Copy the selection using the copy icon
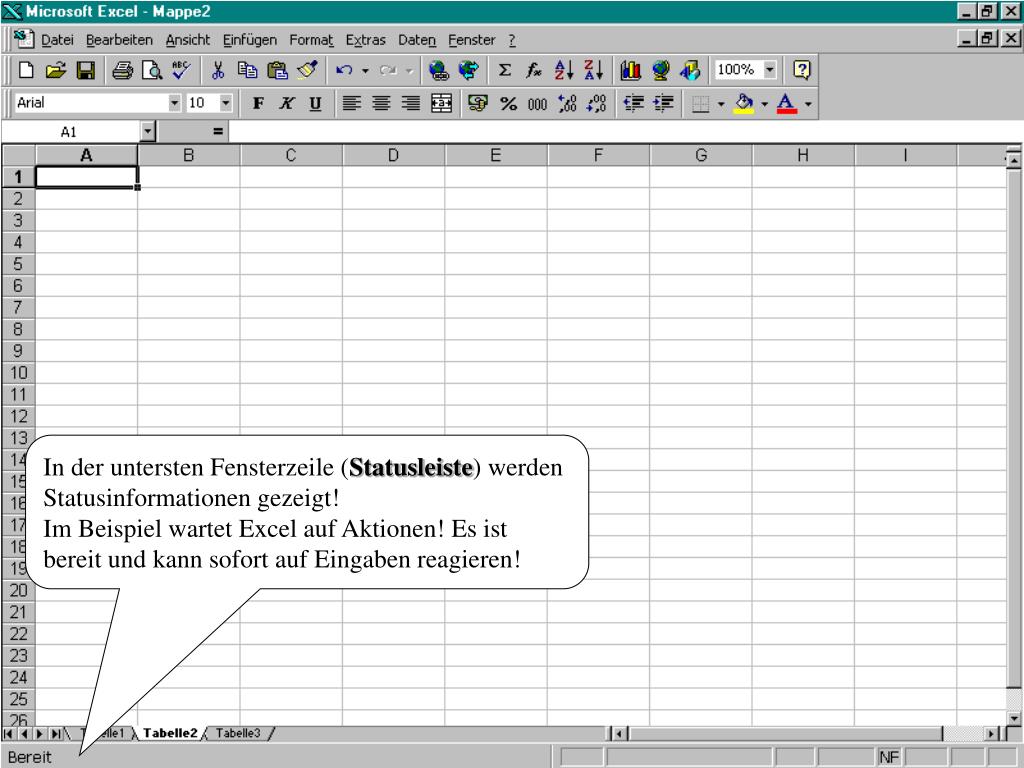 (248, 70)
